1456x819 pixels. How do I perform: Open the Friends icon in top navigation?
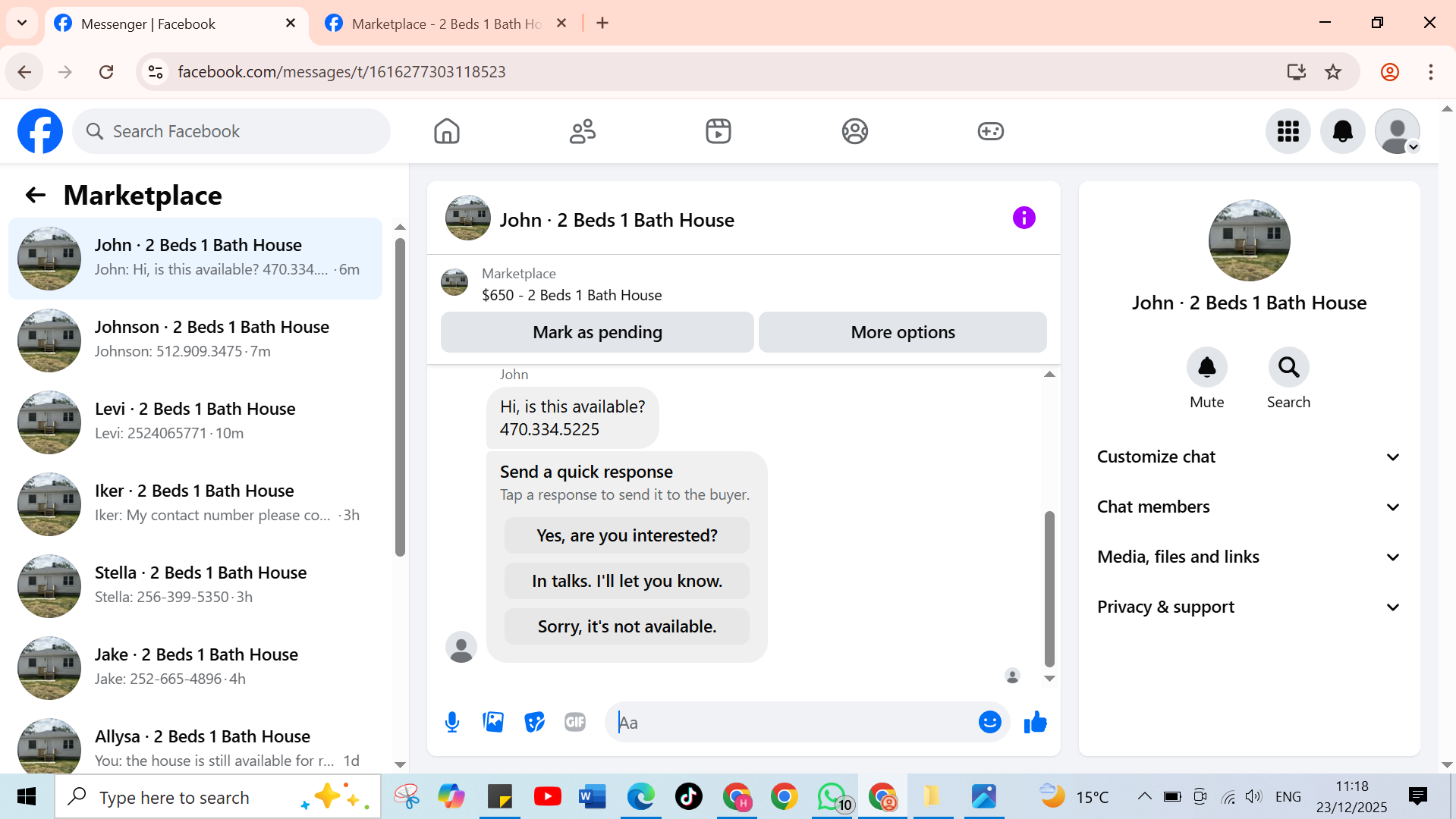pos(583,131)
